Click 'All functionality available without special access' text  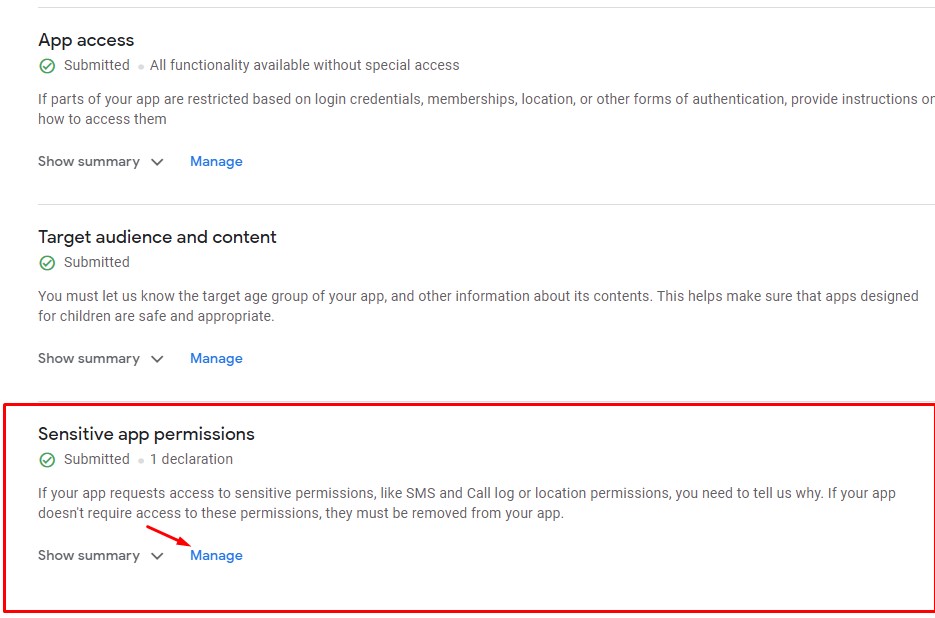pos(304,65)
